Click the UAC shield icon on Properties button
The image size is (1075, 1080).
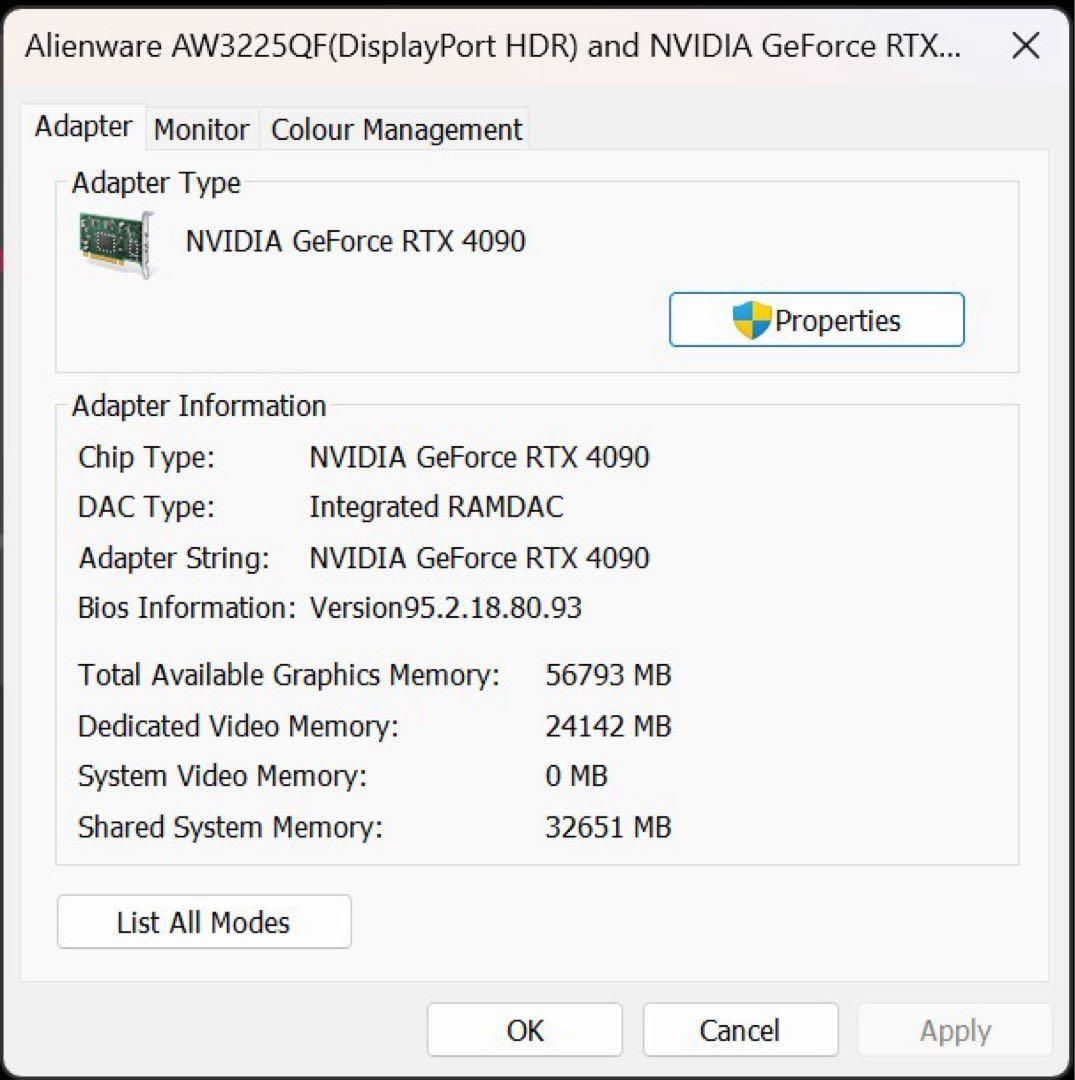pos(753,320)
